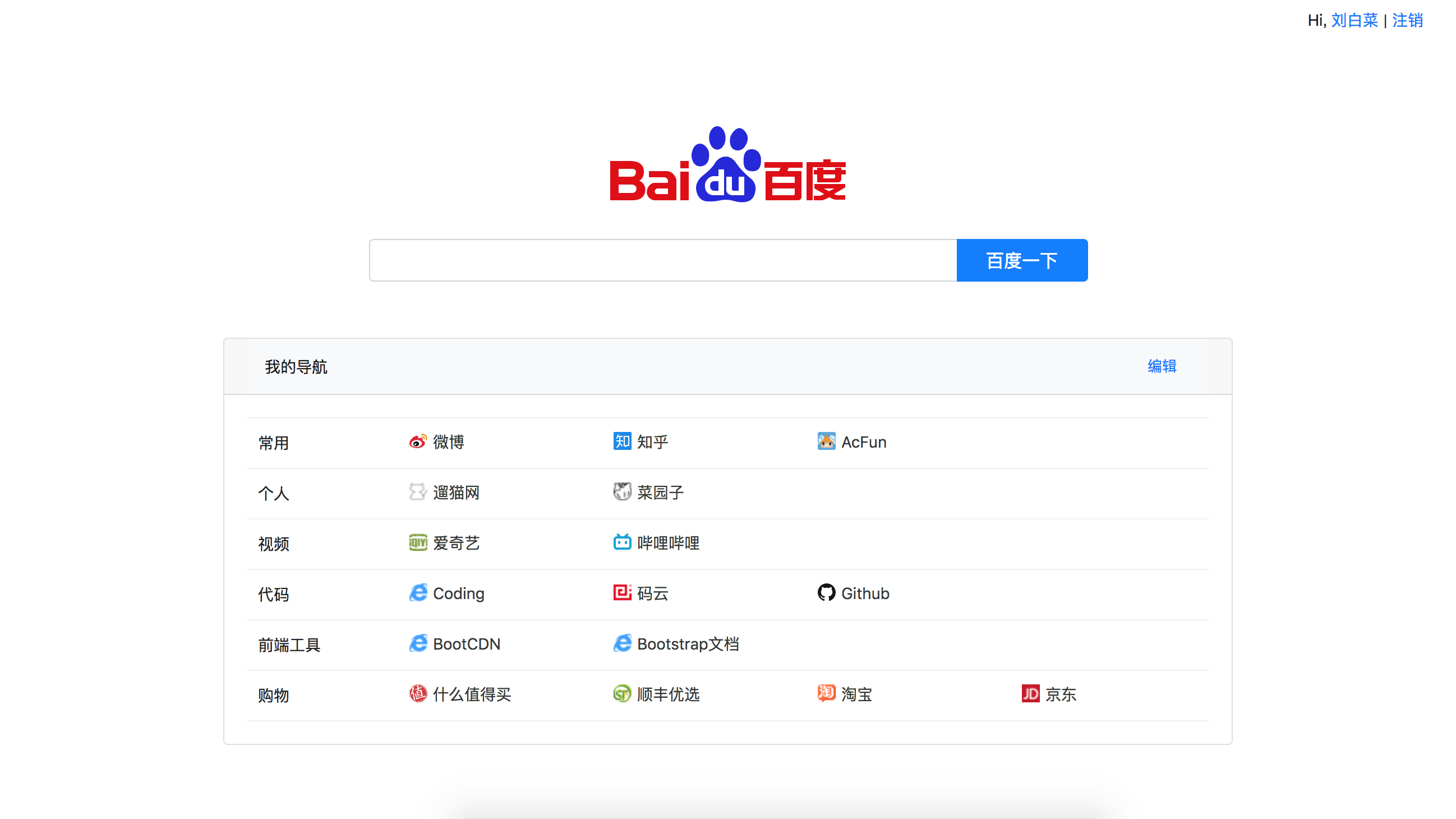Click the green iQiyi logo icon
Screen dimensions: 1456x819
point(418,542)
